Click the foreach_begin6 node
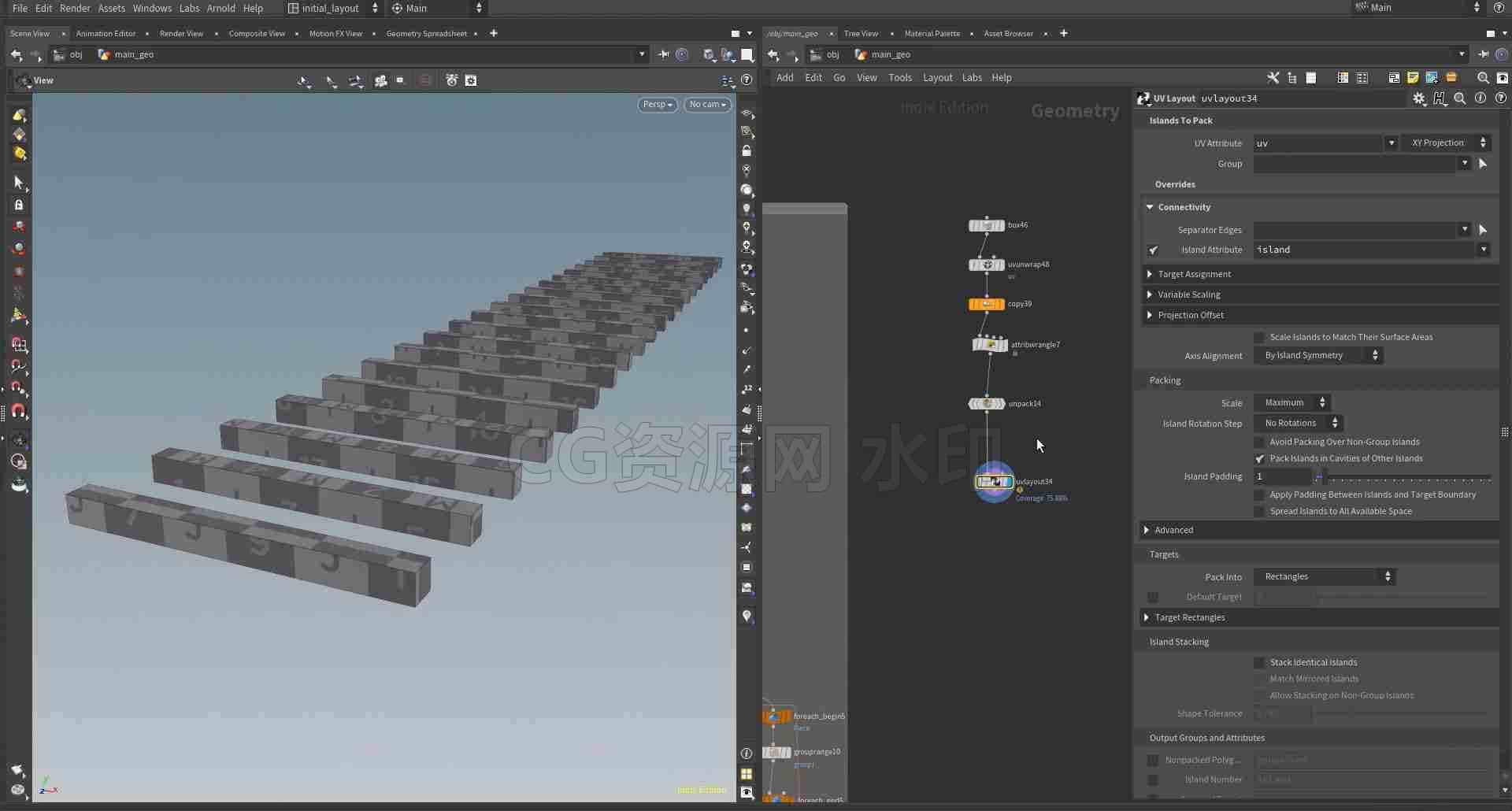 pyautogui.click(x=776, y=717)
